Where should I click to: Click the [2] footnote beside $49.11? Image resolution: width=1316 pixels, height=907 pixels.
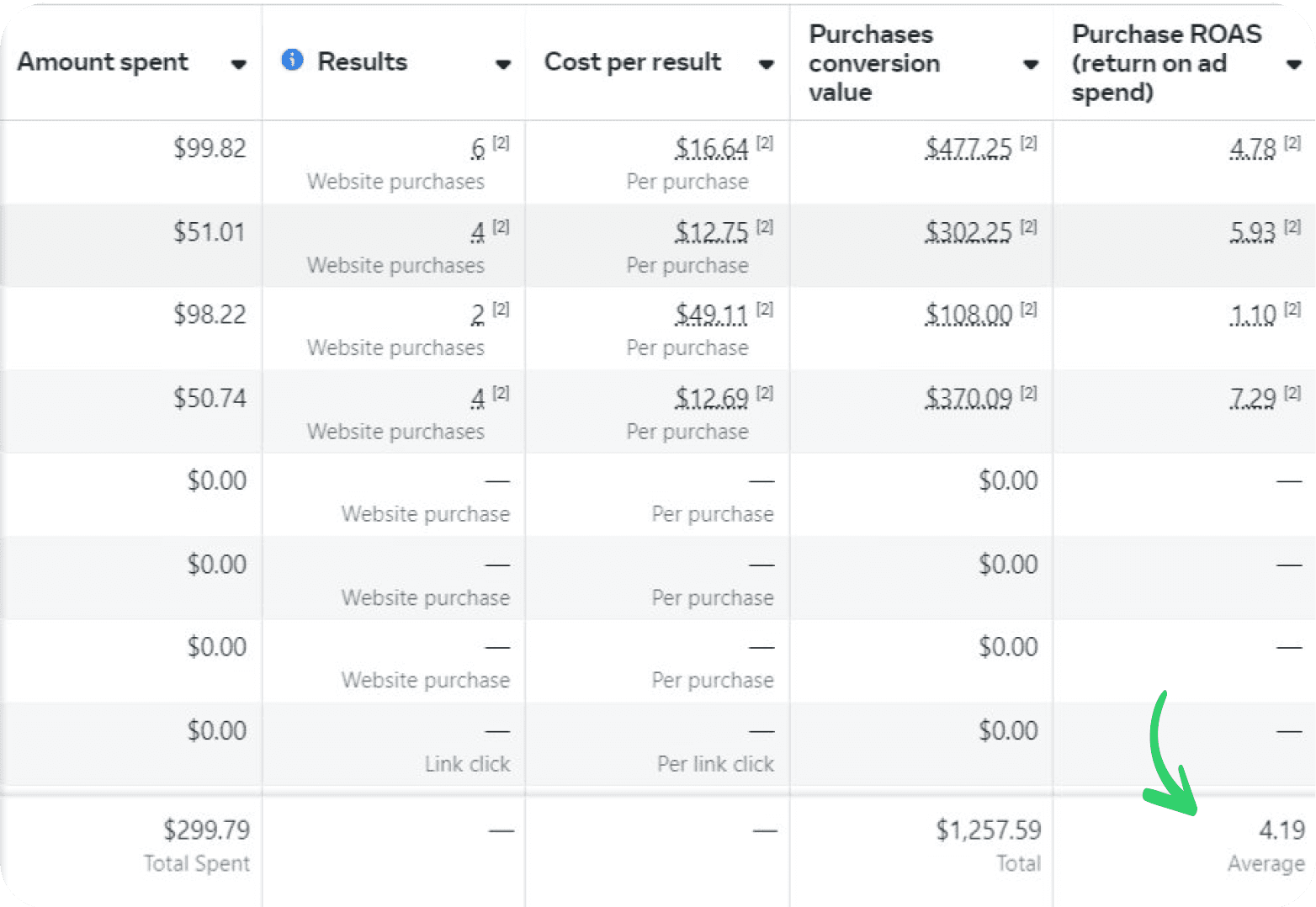[x=764, y=310]
